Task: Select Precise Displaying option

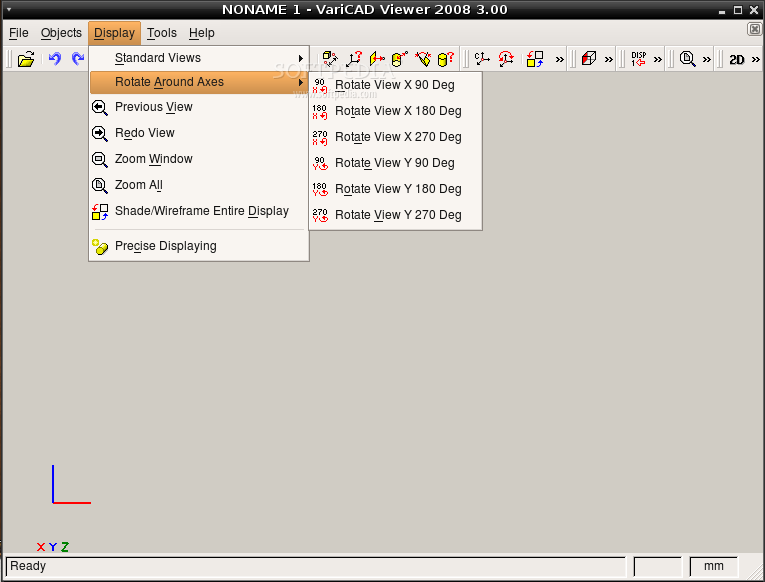Action: click(x=199, y=246)
